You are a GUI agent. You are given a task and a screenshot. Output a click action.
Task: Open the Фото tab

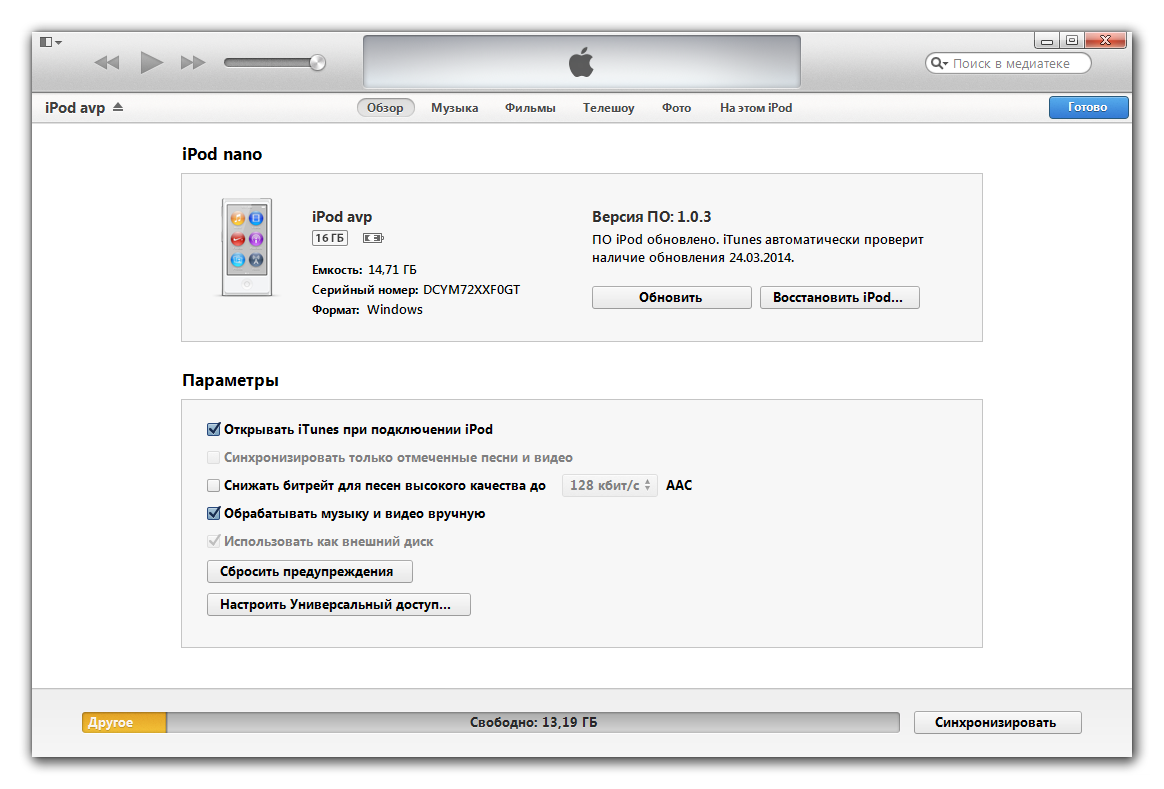point(676,108)
